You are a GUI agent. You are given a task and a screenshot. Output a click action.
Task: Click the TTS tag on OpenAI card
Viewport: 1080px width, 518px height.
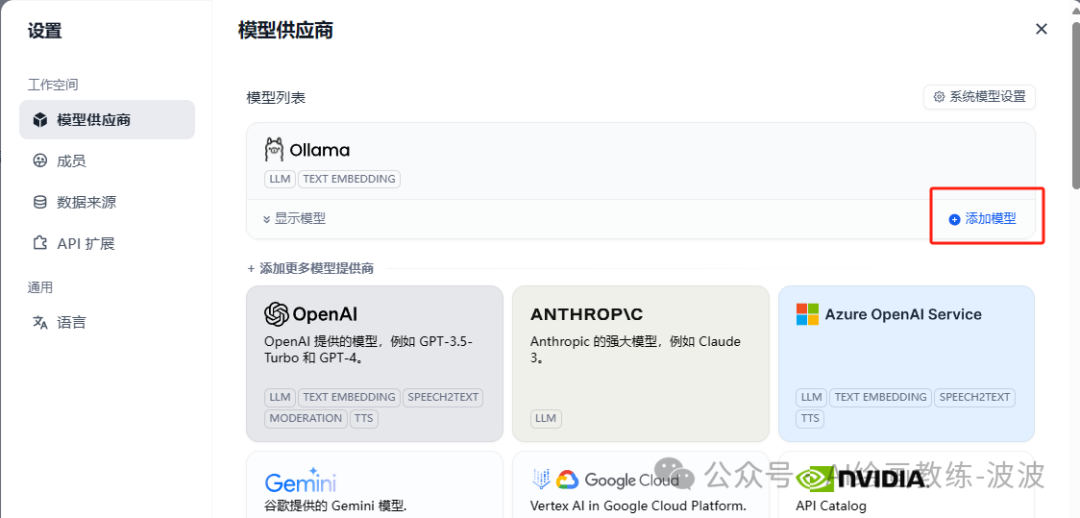coord(364,418)
